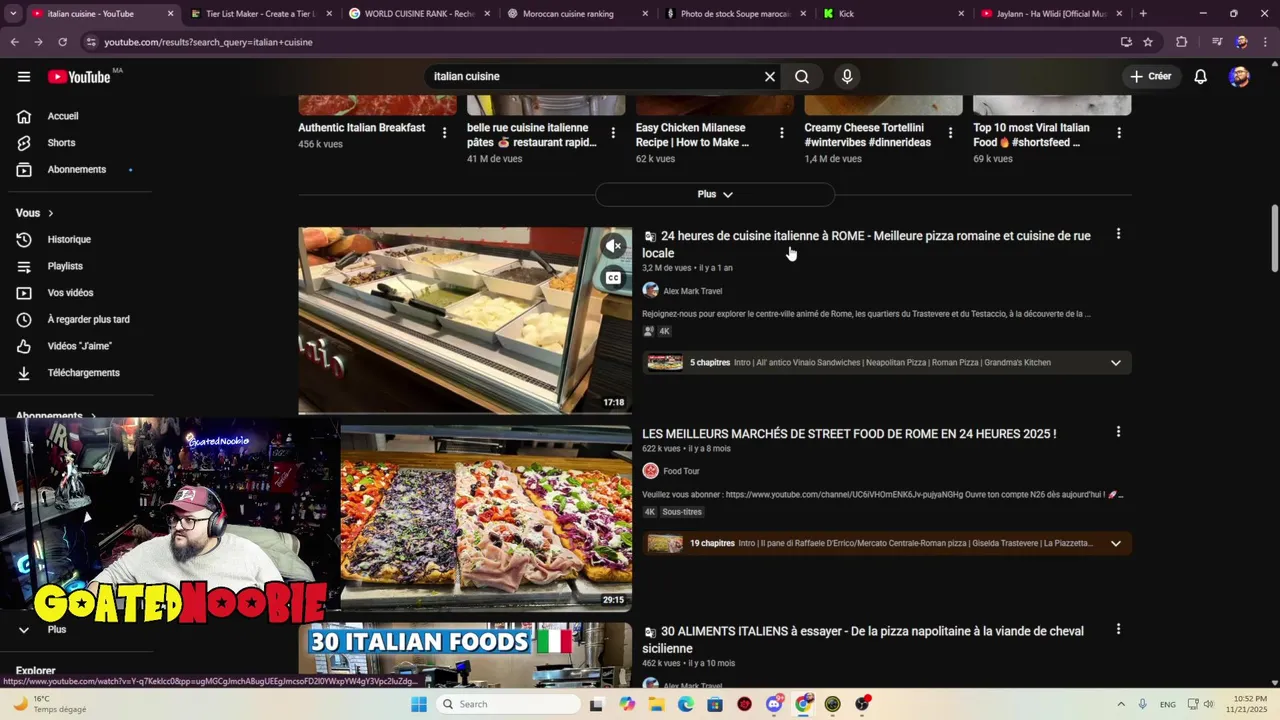Open 30 ALIMENTS ITALIENS à essayer title
This screenshot has height=720, width=1280.
pyautogui.click(x=863, y=640)
